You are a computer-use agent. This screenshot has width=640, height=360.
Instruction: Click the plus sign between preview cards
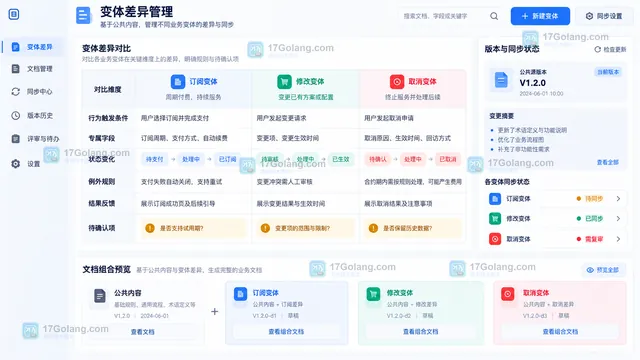(x=215, y=312)
